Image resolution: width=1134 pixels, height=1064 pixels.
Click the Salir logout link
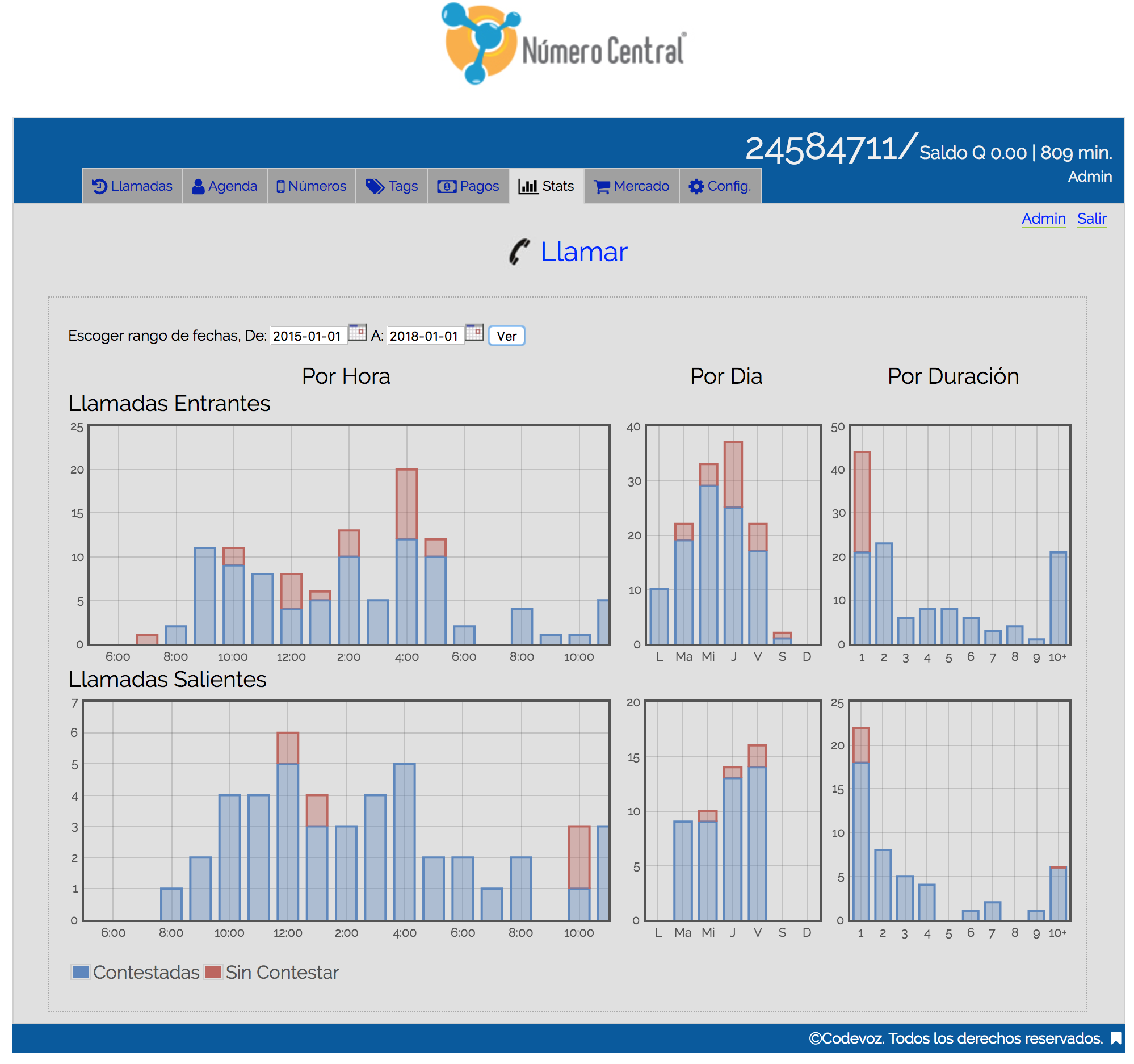[1091, 219]
